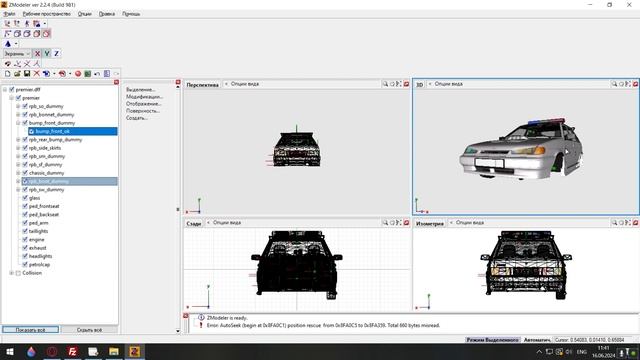Click the Windows Start button
Viewport: 640px width, 360px height.
coord(10,351)
